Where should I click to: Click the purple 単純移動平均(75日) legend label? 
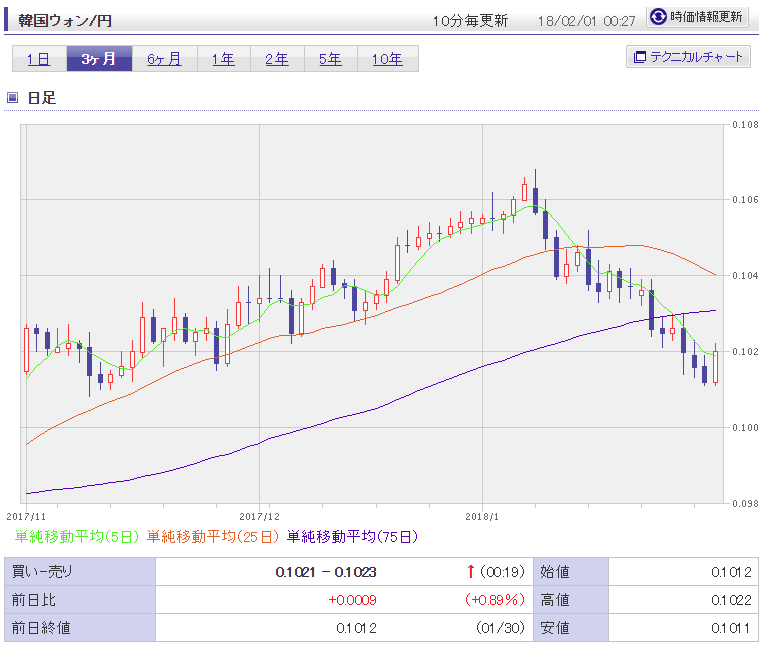point(352,537)
